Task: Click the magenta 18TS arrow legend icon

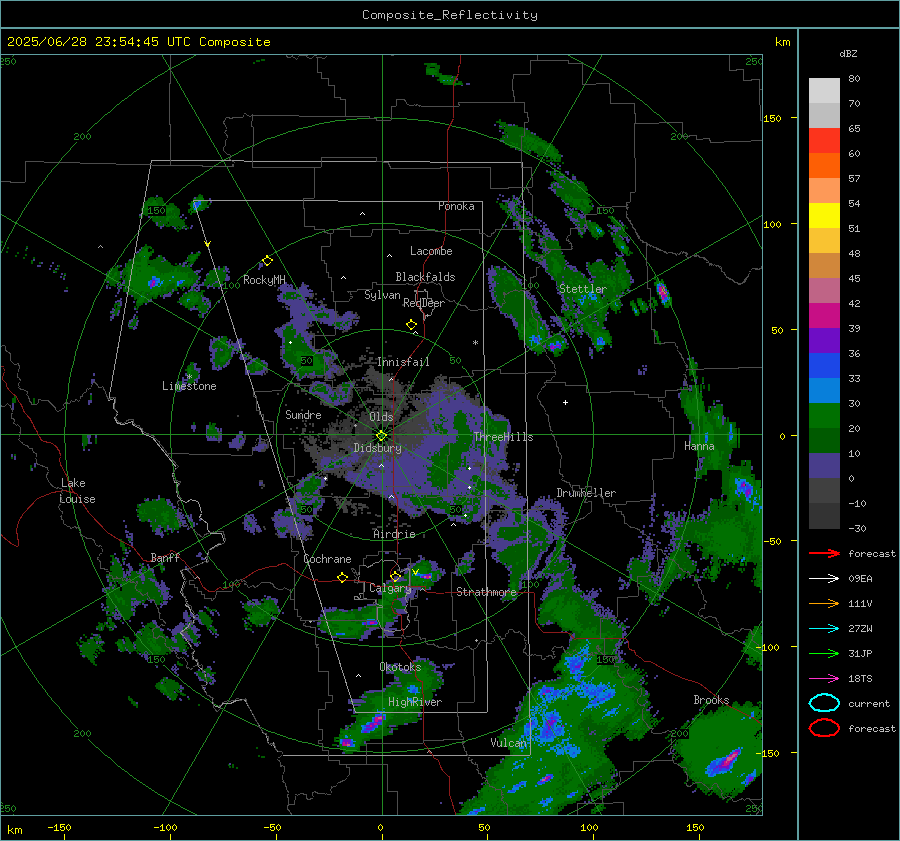Action: (x=824, y=679)
